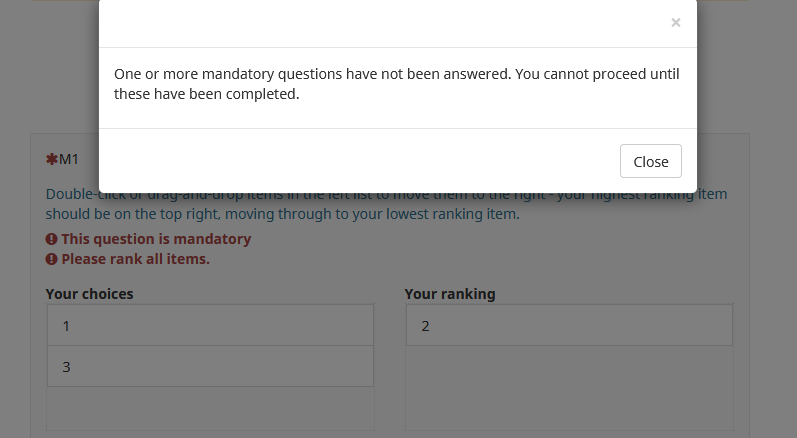797x438 pixels.
Task: Select item 1 in Your choices list
Action: coord(210,326)
